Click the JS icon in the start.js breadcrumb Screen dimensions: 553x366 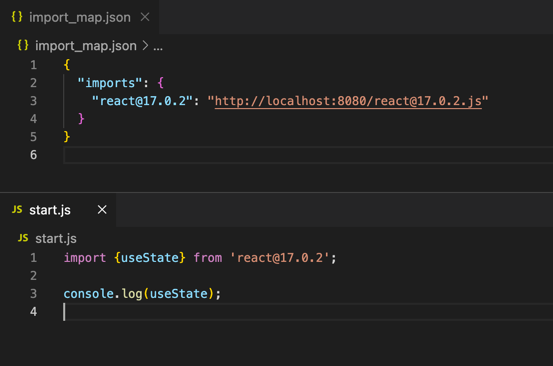(x=23, y=238)
